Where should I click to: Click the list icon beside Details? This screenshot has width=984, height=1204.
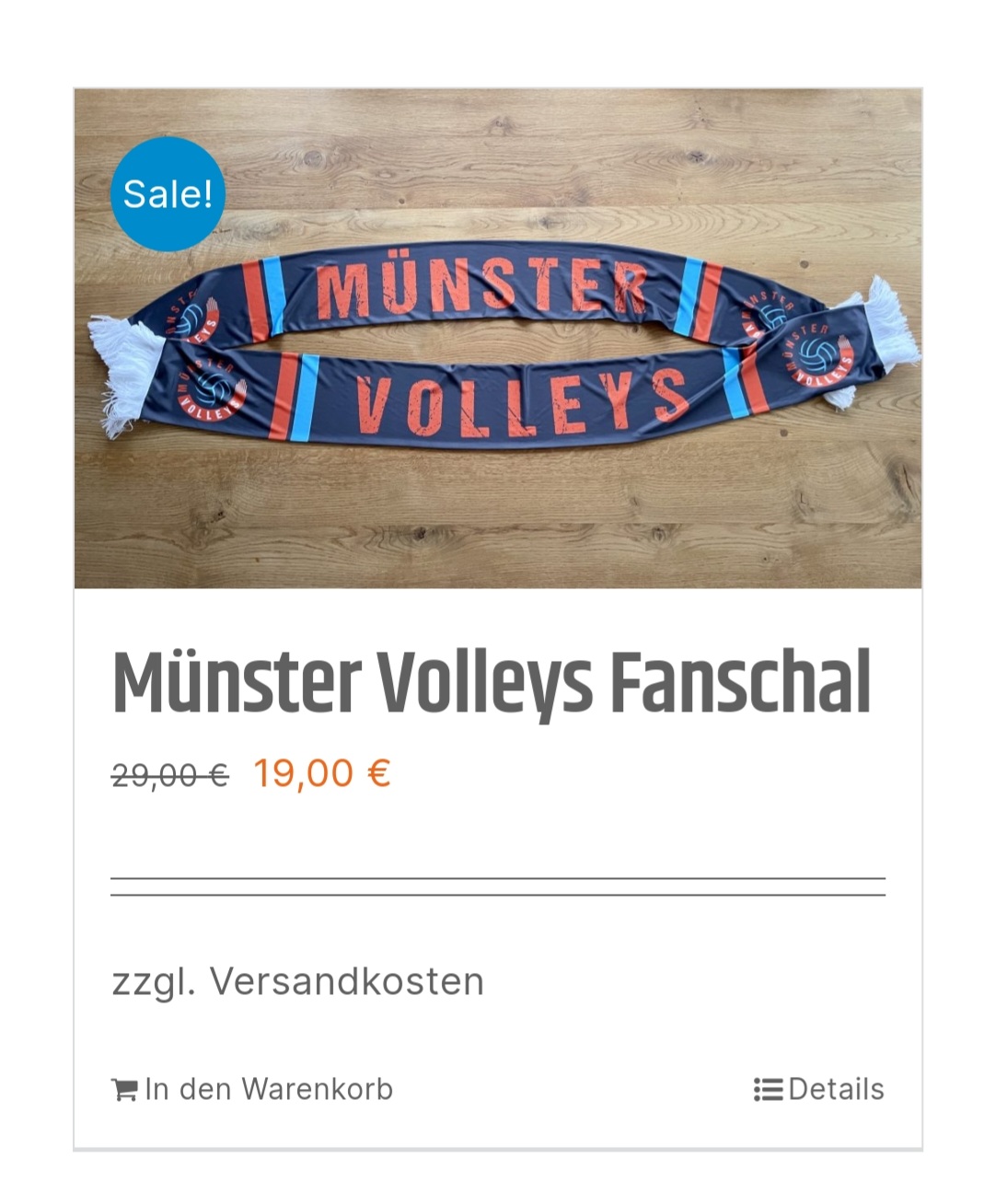click(x=768, y=1089)
